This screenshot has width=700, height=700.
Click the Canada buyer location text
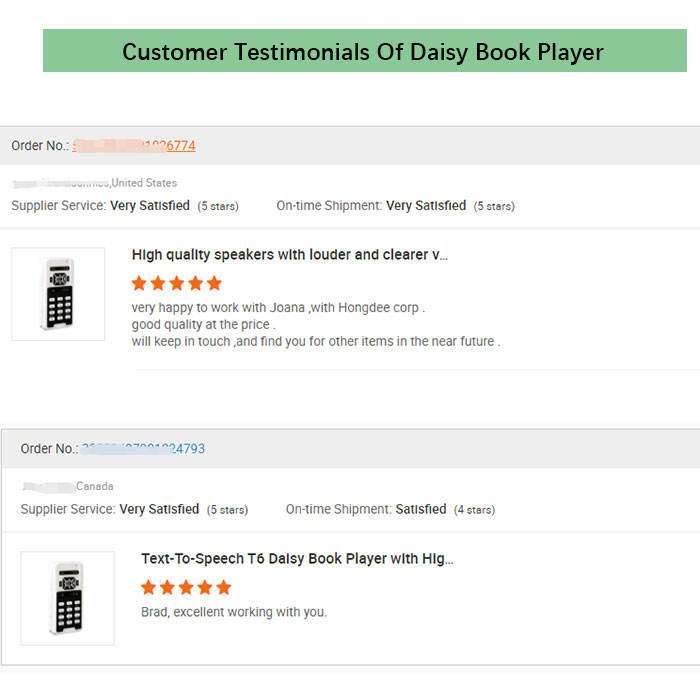tap(95, 486)
